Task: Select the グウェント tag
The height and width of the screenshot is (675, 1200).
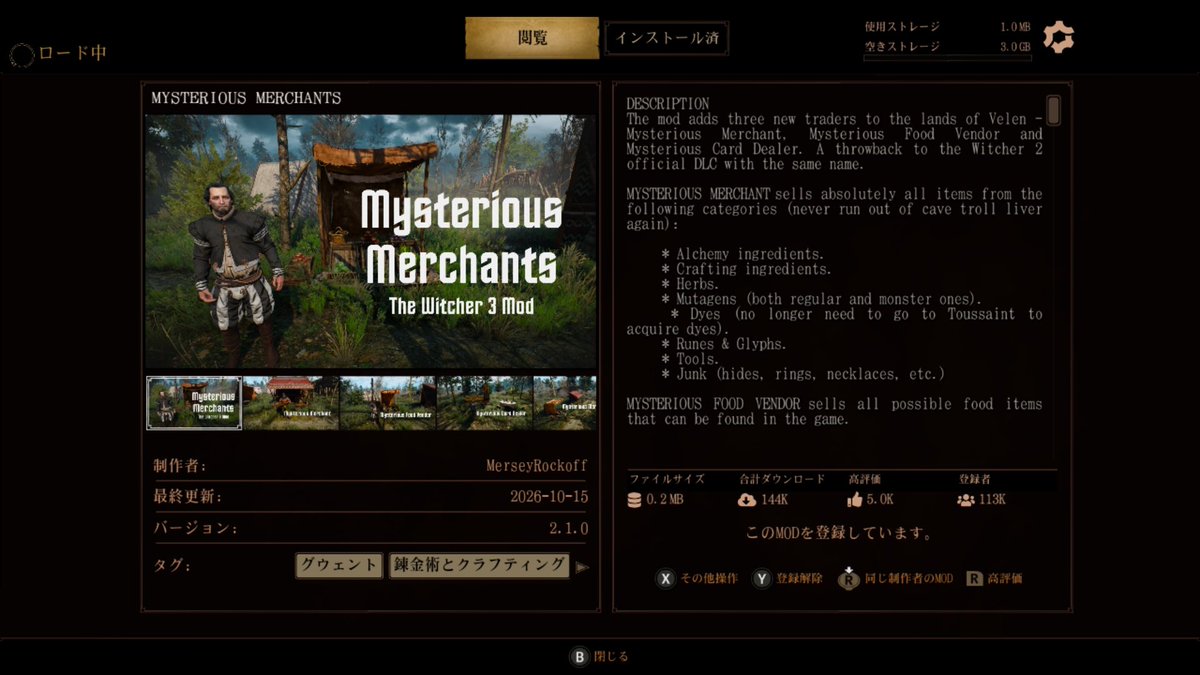Action: [340, 565]
